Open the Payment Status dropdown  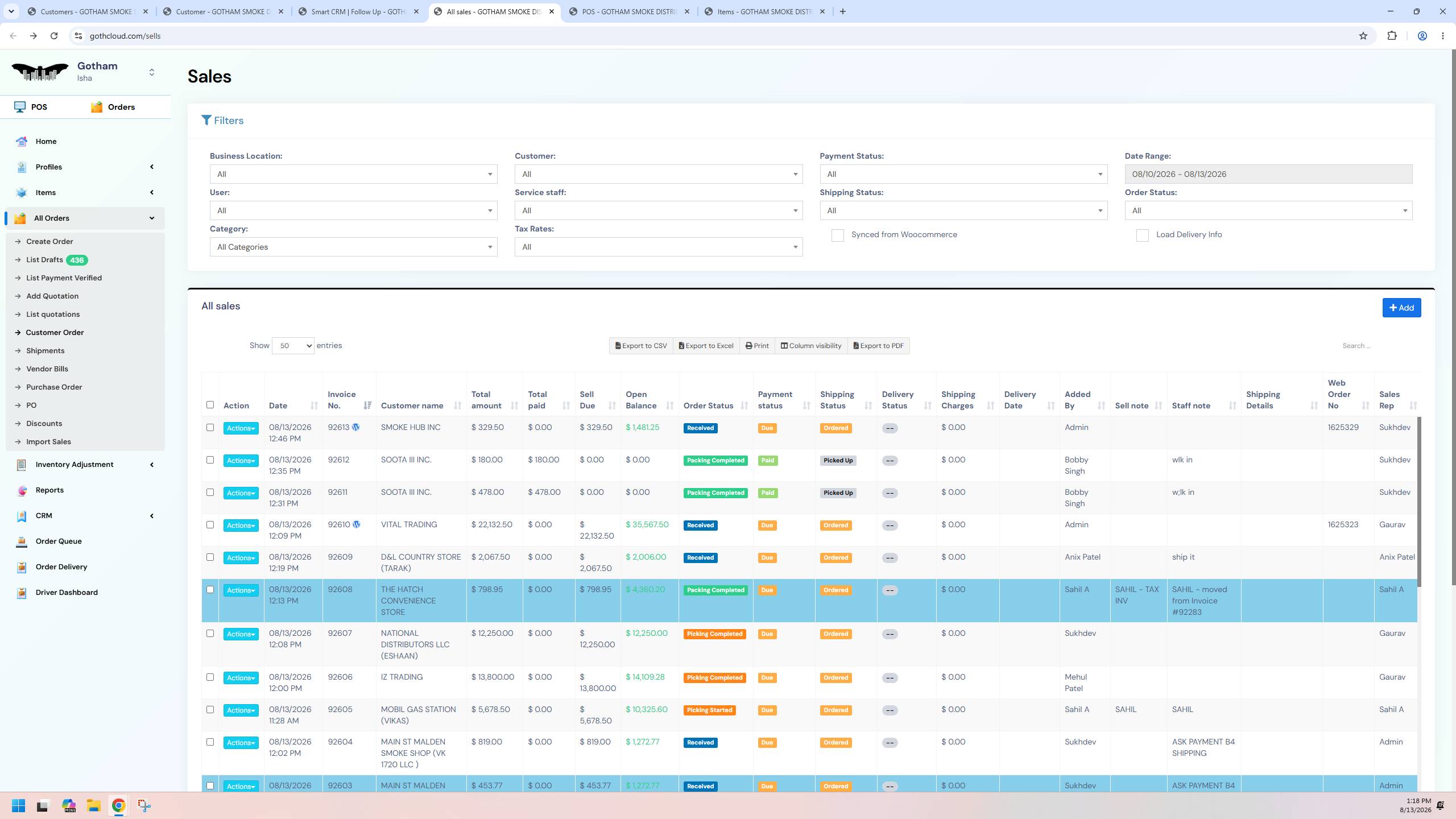tap(963, 174)
